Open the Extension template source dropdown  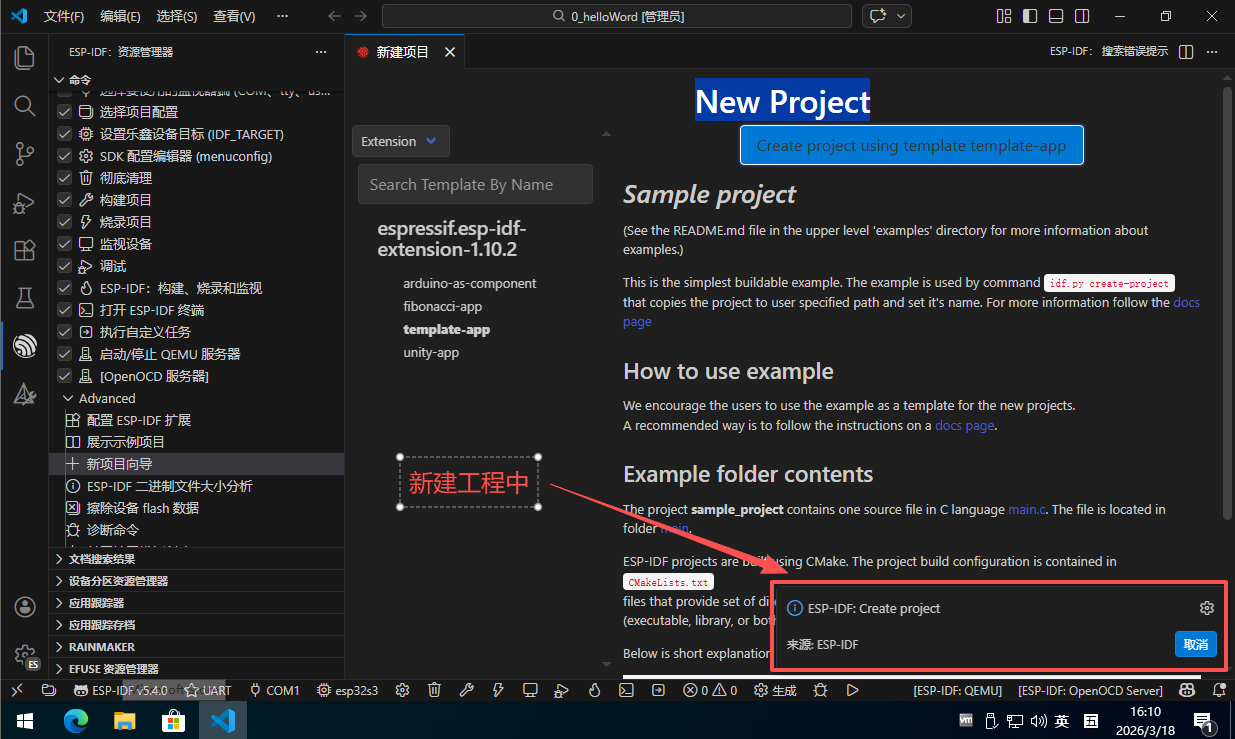(x=400, y=141)
